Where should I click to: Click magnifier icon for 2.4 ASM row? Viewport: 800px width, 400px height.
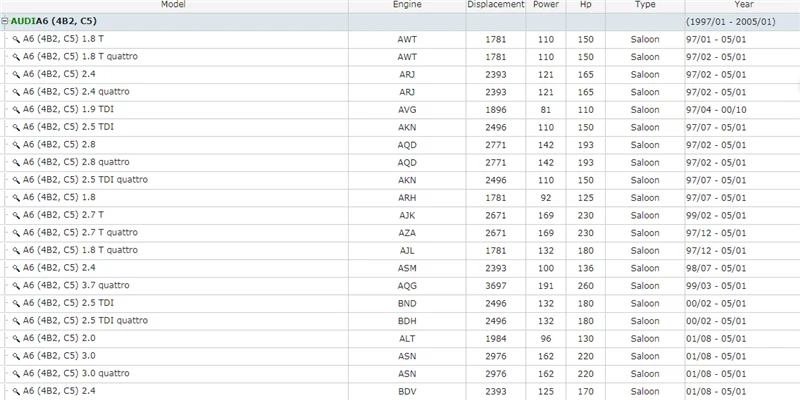click(16, 268)
